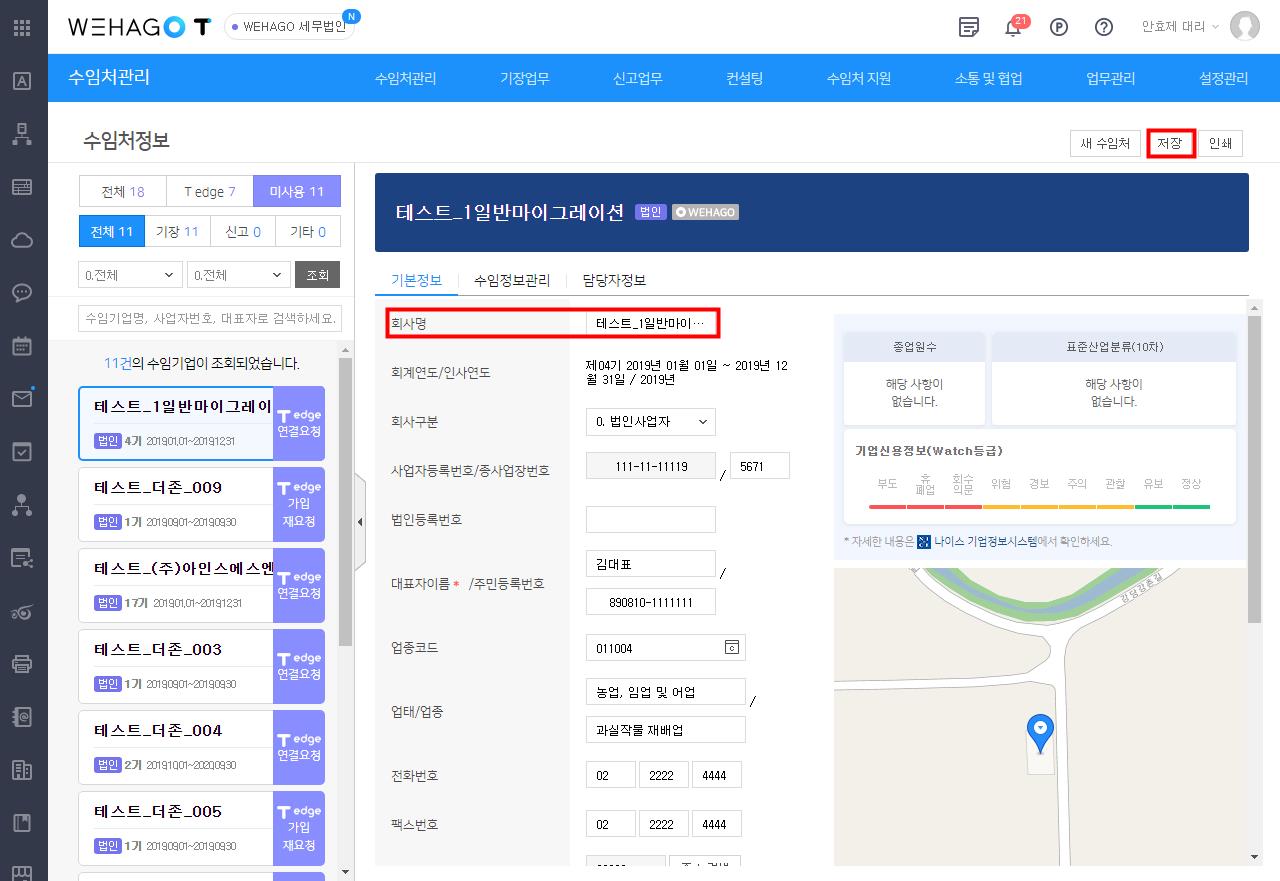1280x881 pixels.
Task: Click the 저장 save button
Action: [1170, 143]
